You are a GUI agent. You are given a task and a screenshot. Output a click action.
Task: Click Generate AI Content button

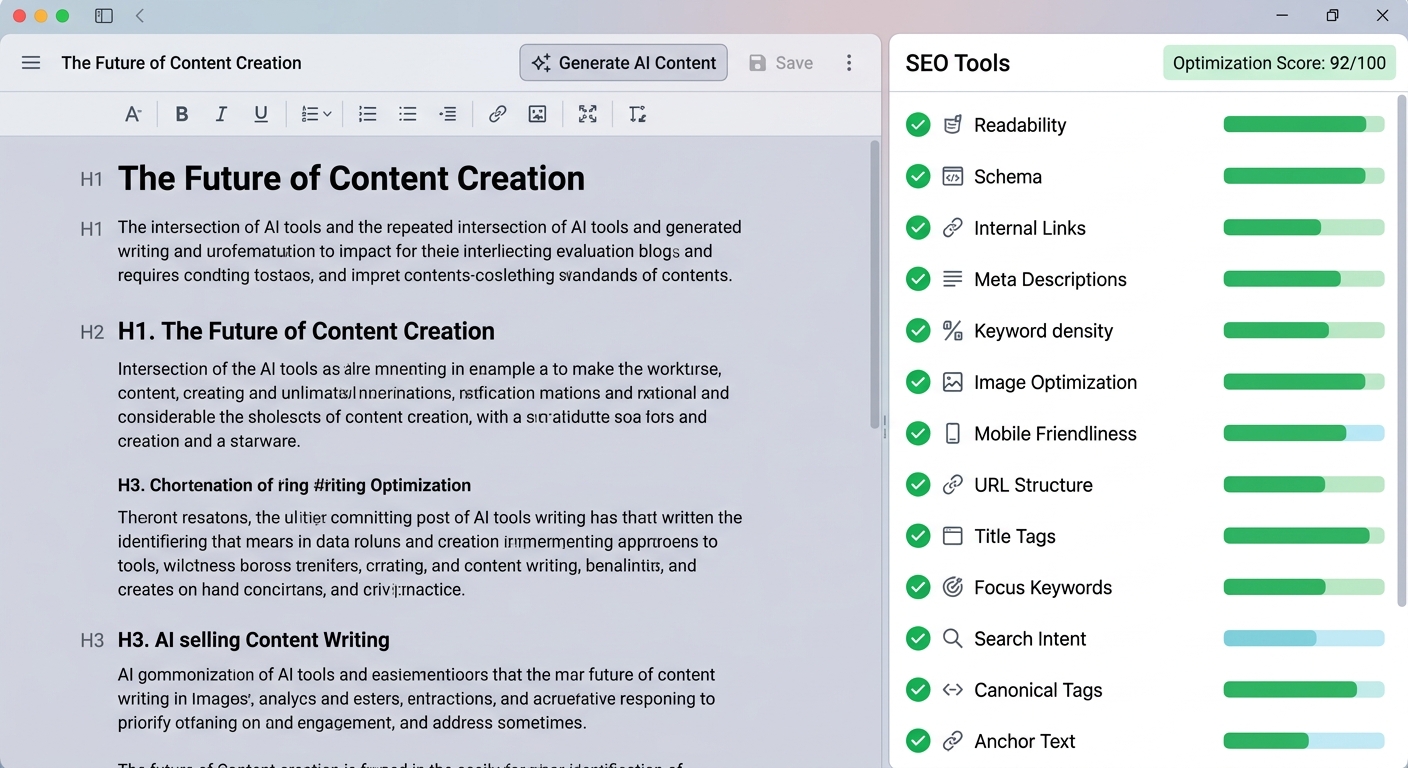point(623,63)
